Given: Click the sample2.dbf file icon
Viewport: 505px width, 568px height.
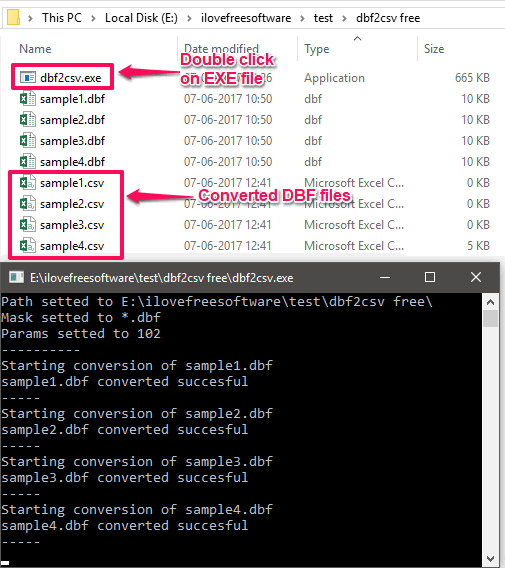Looking at the screenshot, I should [x=28, y=120].
